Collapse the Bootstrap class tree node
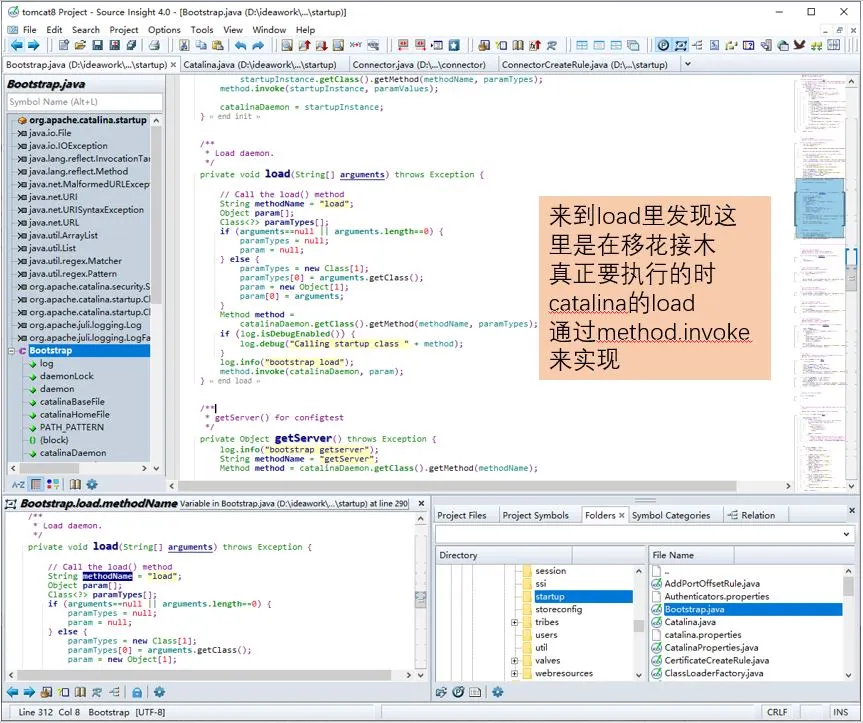 pos(12,350)
